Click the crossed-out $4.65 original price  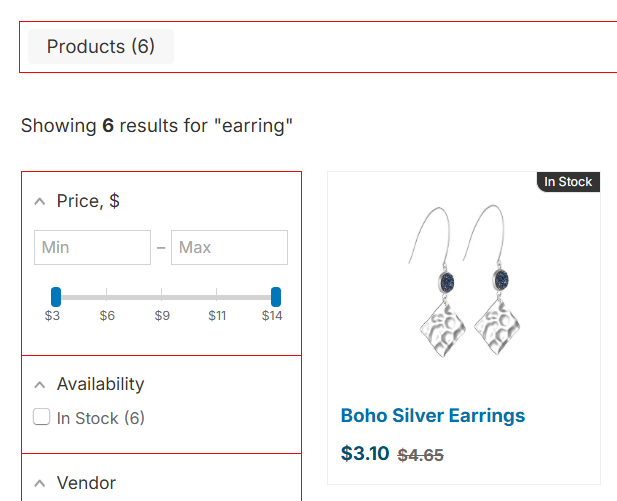coord(420,455)
